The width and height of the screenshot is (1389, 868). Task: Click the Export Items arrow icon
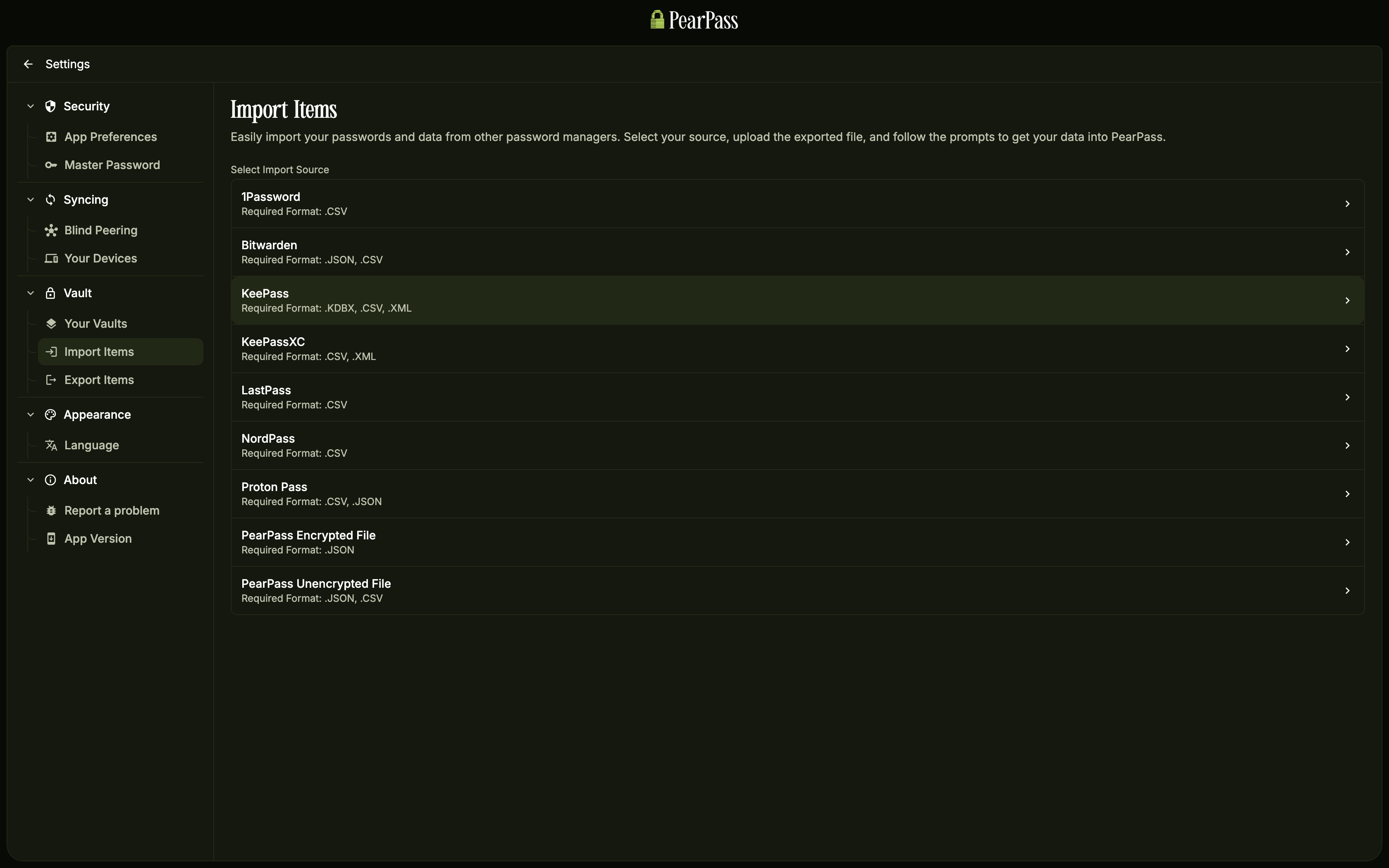[x=51, y=380]
